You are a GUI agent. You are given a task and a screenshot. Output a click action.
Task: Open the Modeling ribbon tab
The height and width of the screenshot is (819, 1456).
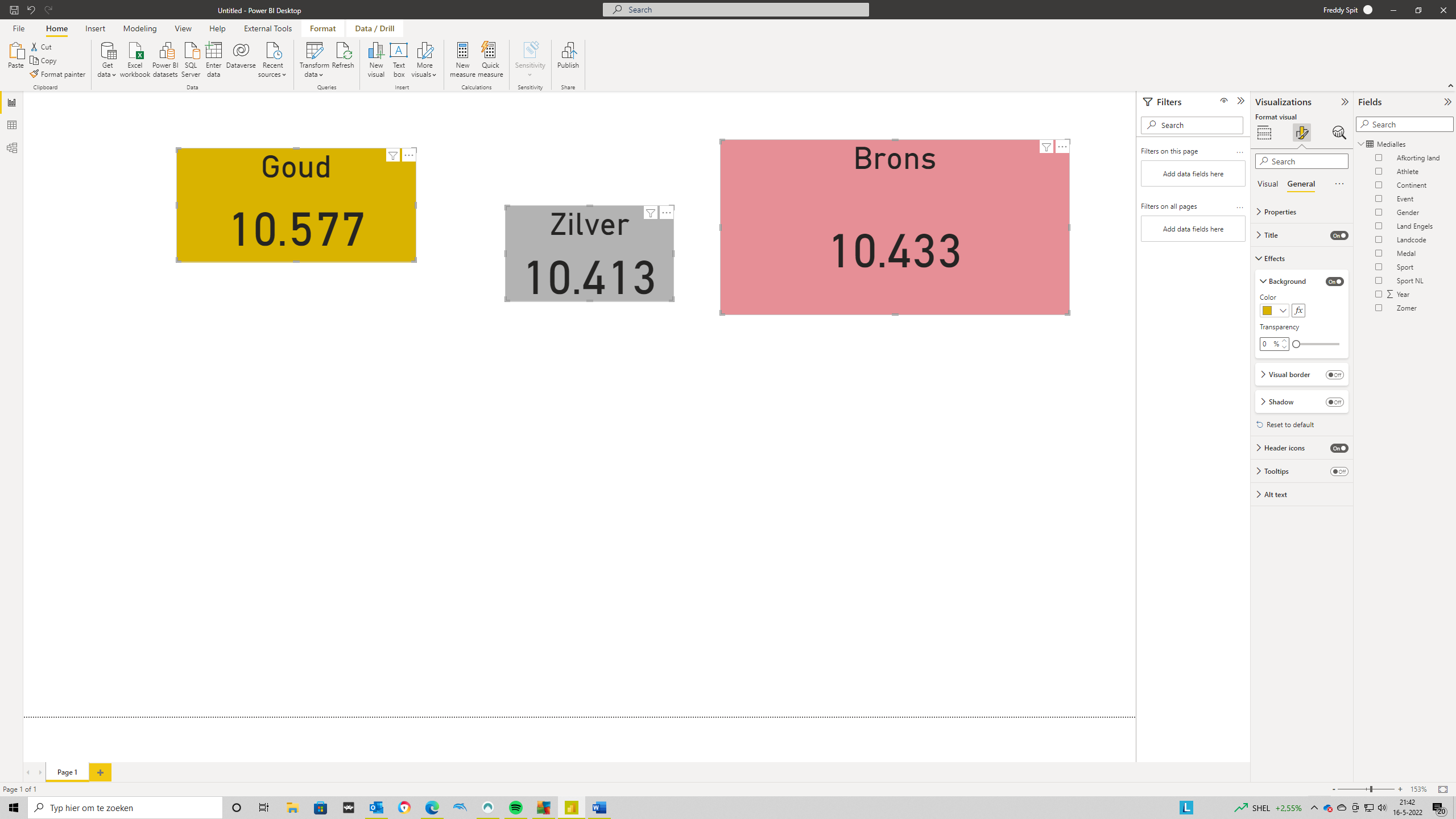(x=139, y=28)
